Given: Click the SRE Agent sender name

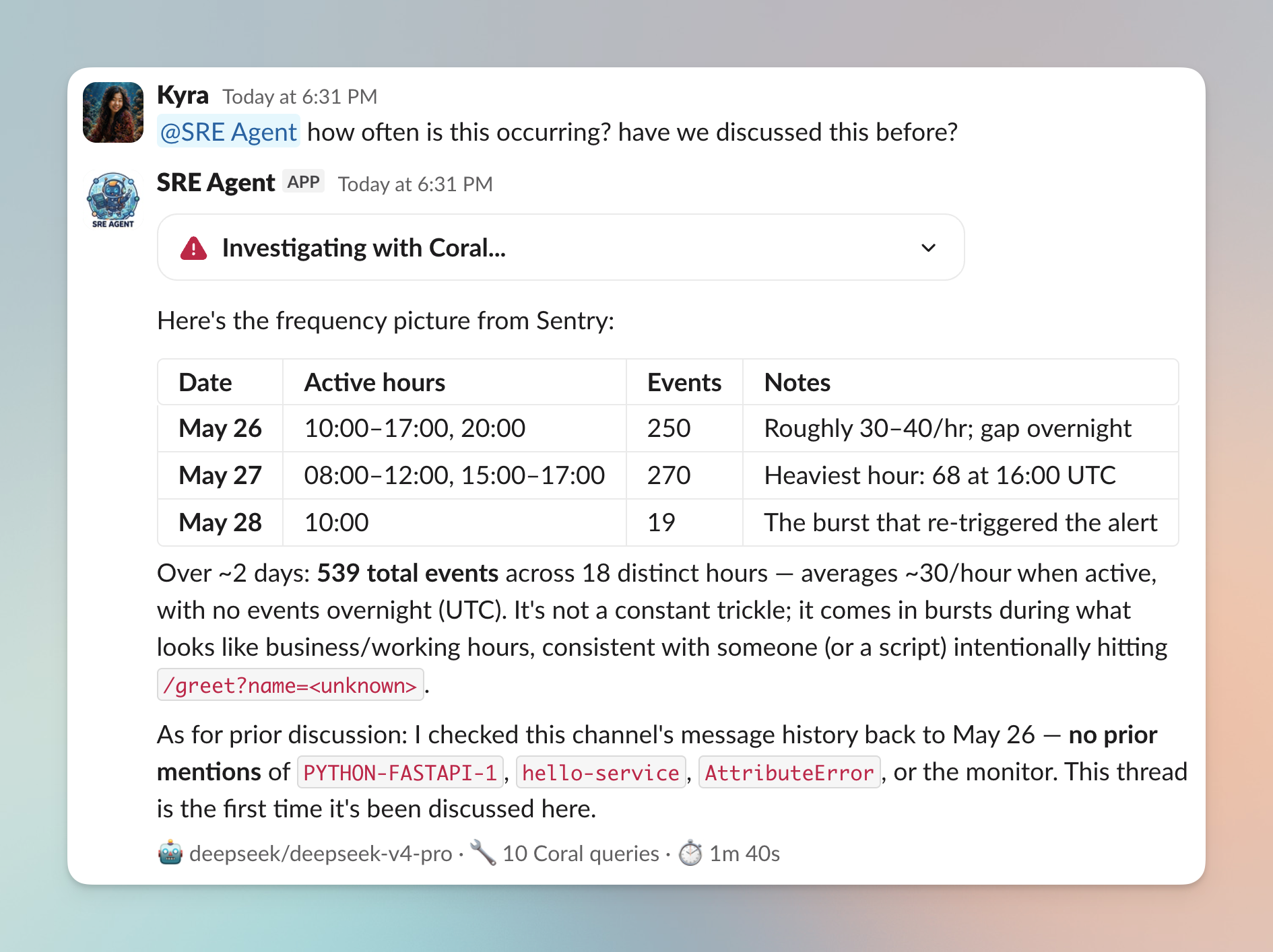Looking at the screenshot, I should click(x=216, y=182).
